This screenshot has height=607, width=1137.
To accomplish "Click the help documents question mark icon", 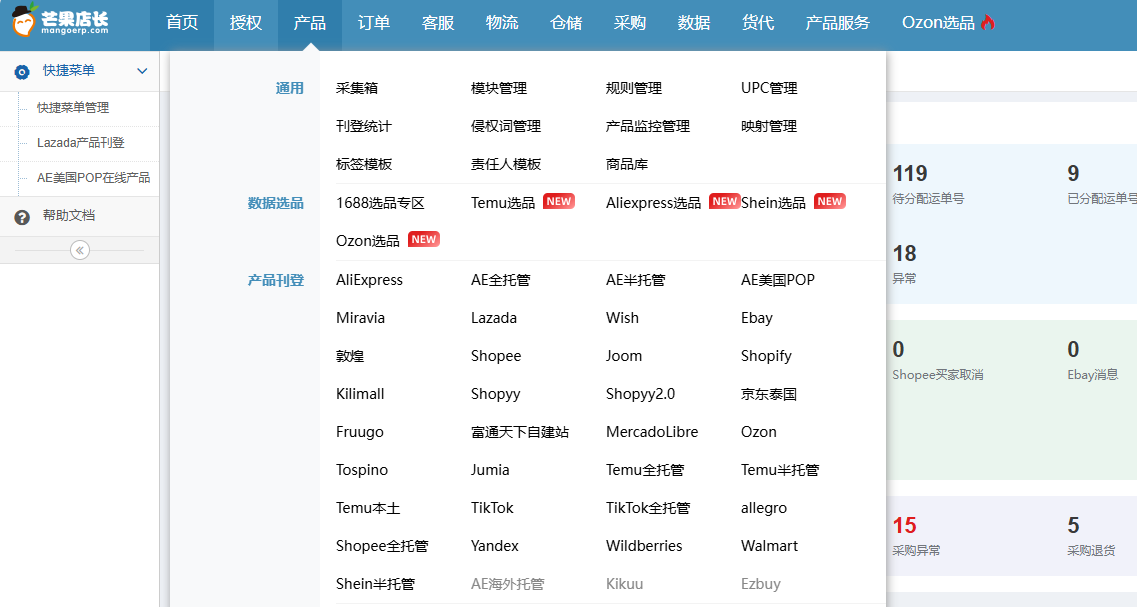I will coord(22,217).
